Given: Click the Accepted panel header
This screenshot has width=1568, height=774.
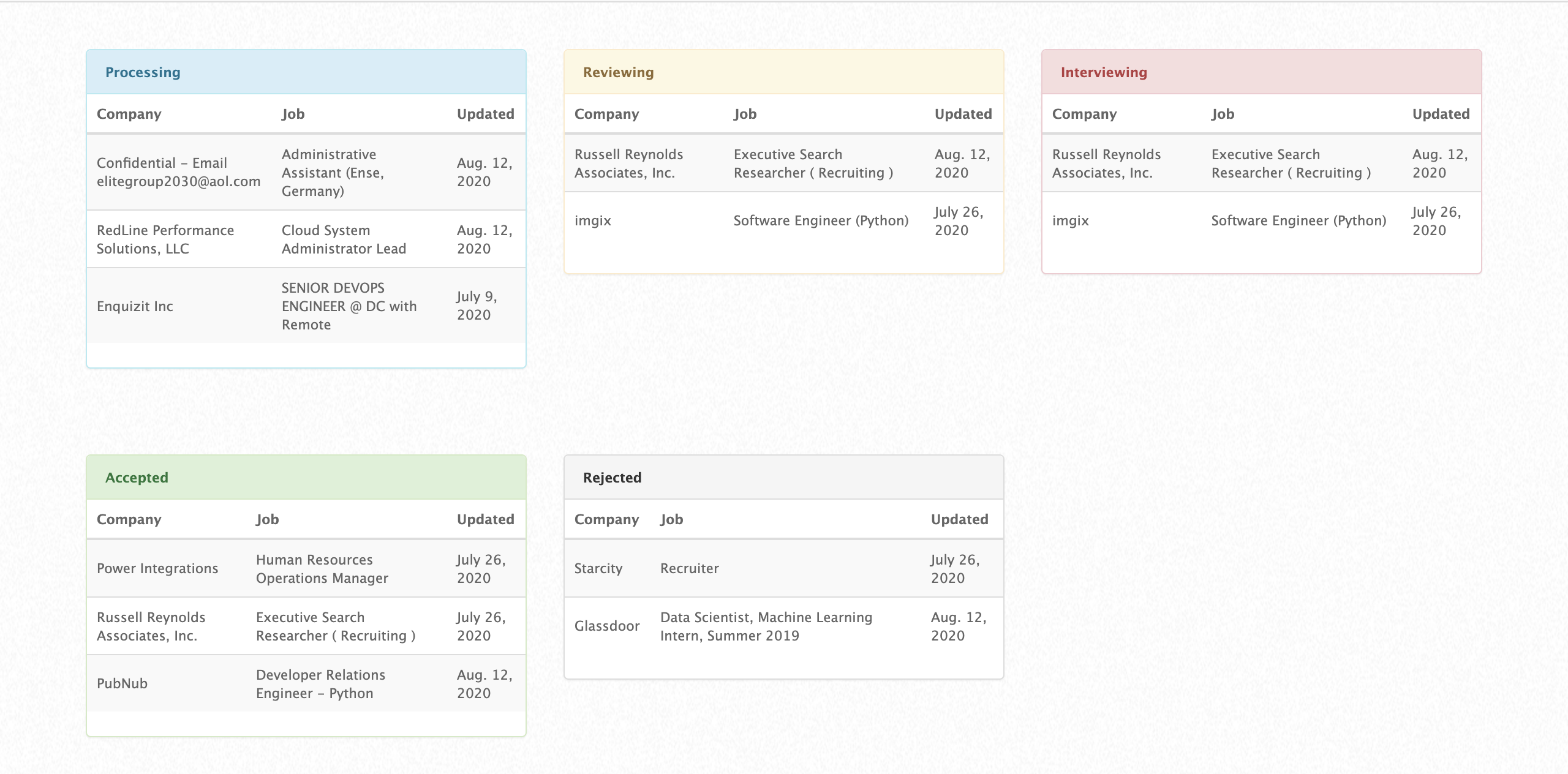Looking at the screenshot, I should click(137, 478).
